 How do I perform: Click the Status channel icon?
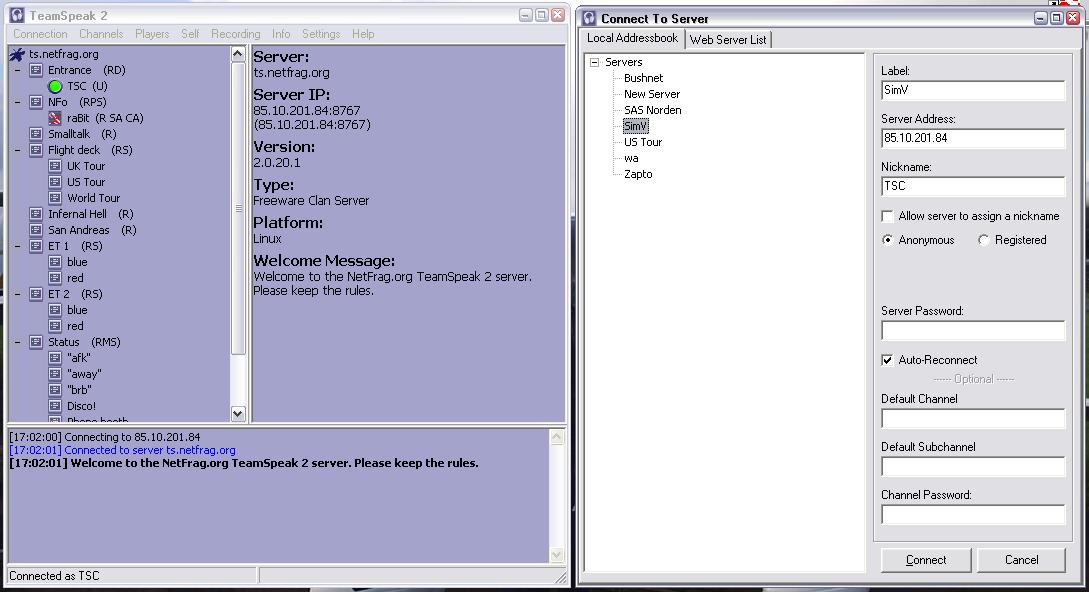(x=36, y=342)
